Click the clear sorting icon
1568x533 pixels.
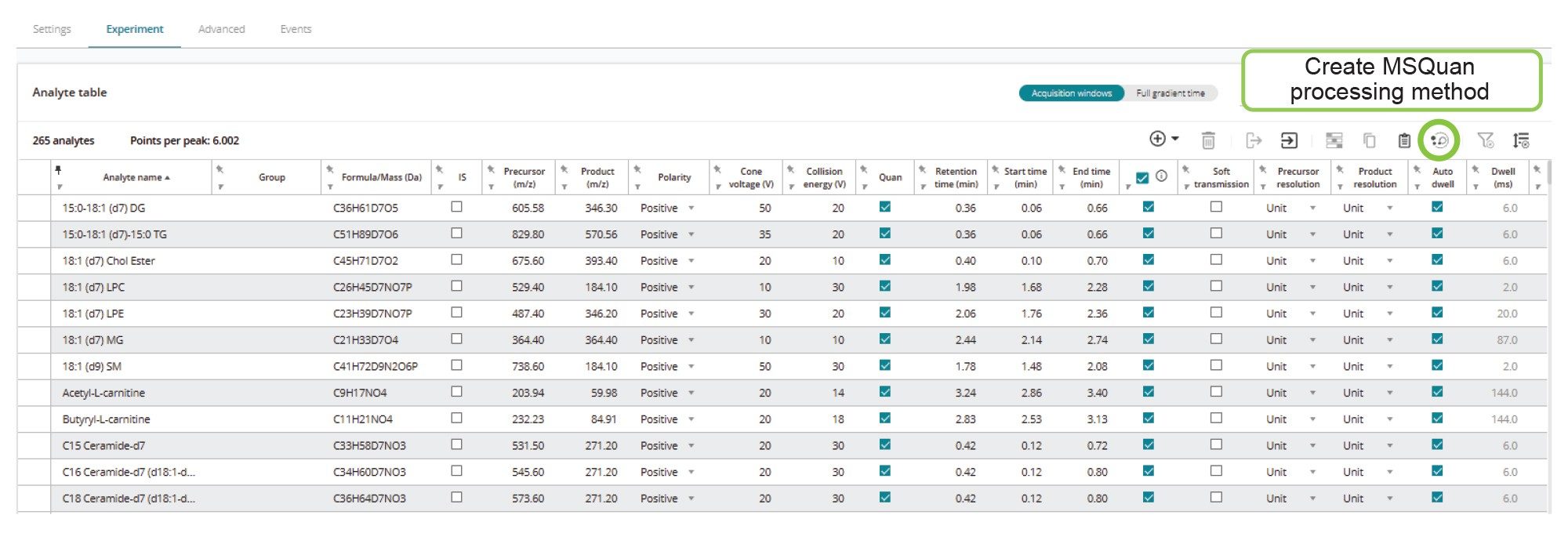1521,140
